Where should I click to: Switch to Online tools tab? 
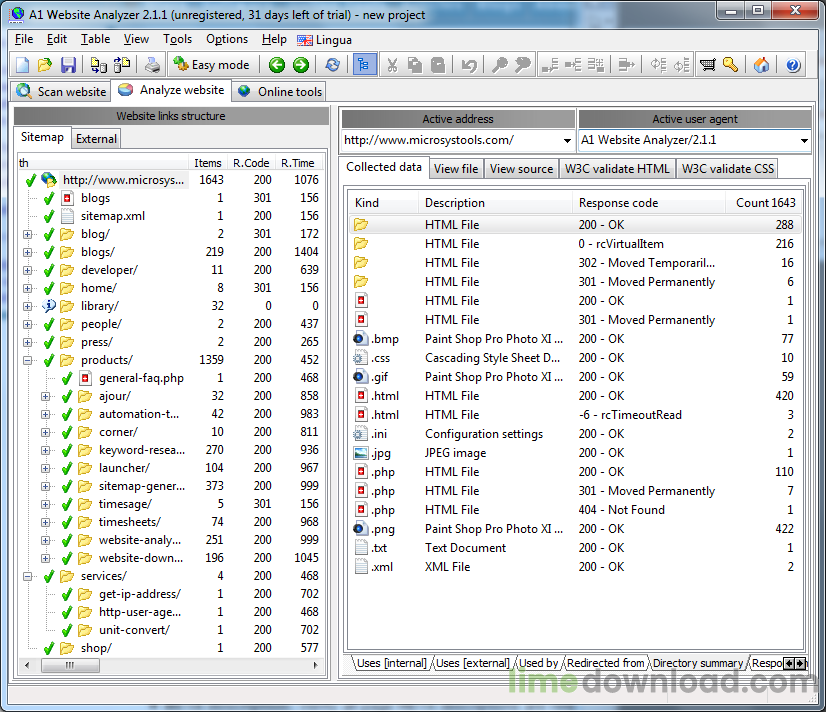click(280, 92)
